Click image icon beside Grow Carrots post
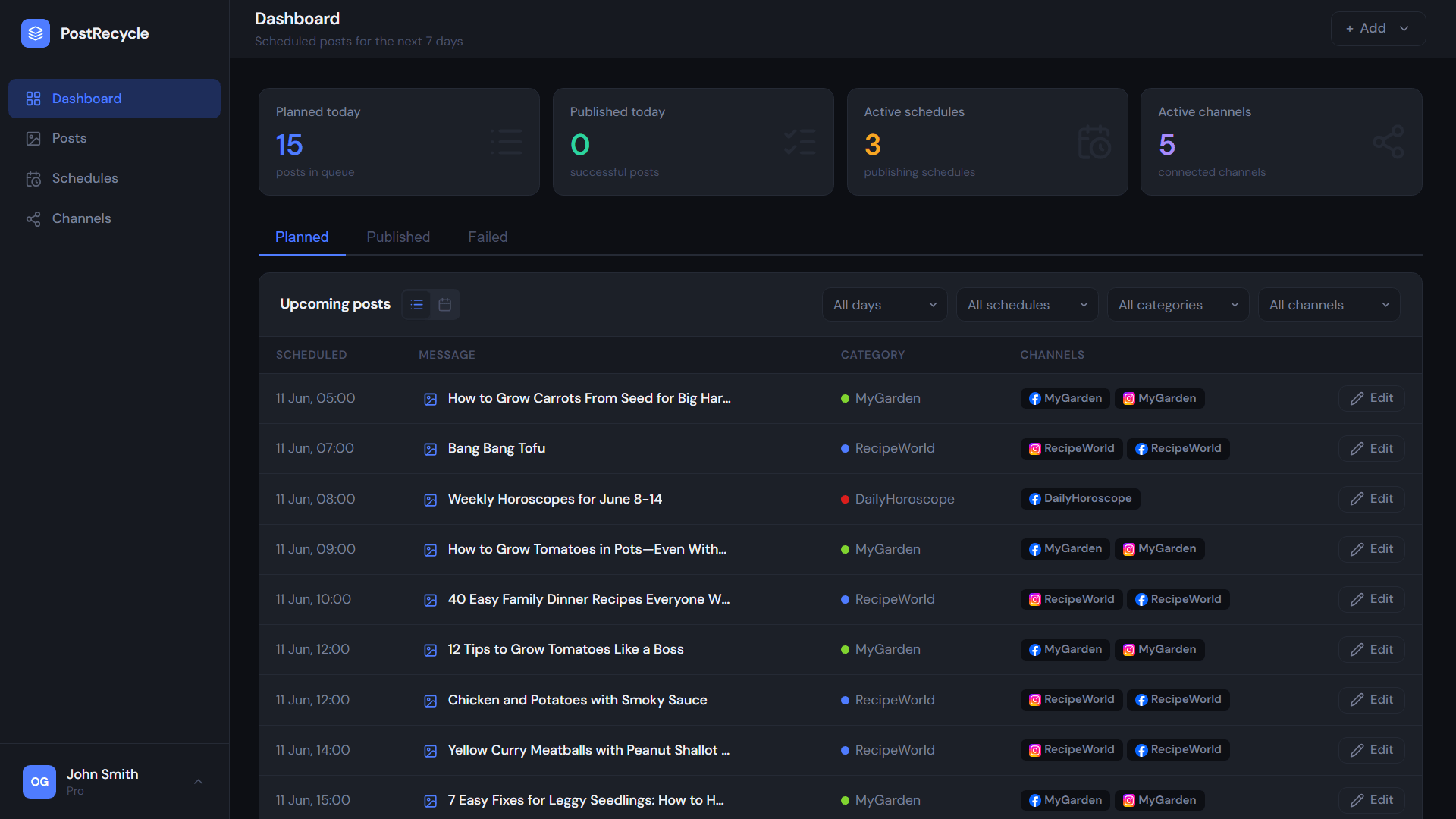The width and height of the screenshot is (1456, 819). pos(430,399)
